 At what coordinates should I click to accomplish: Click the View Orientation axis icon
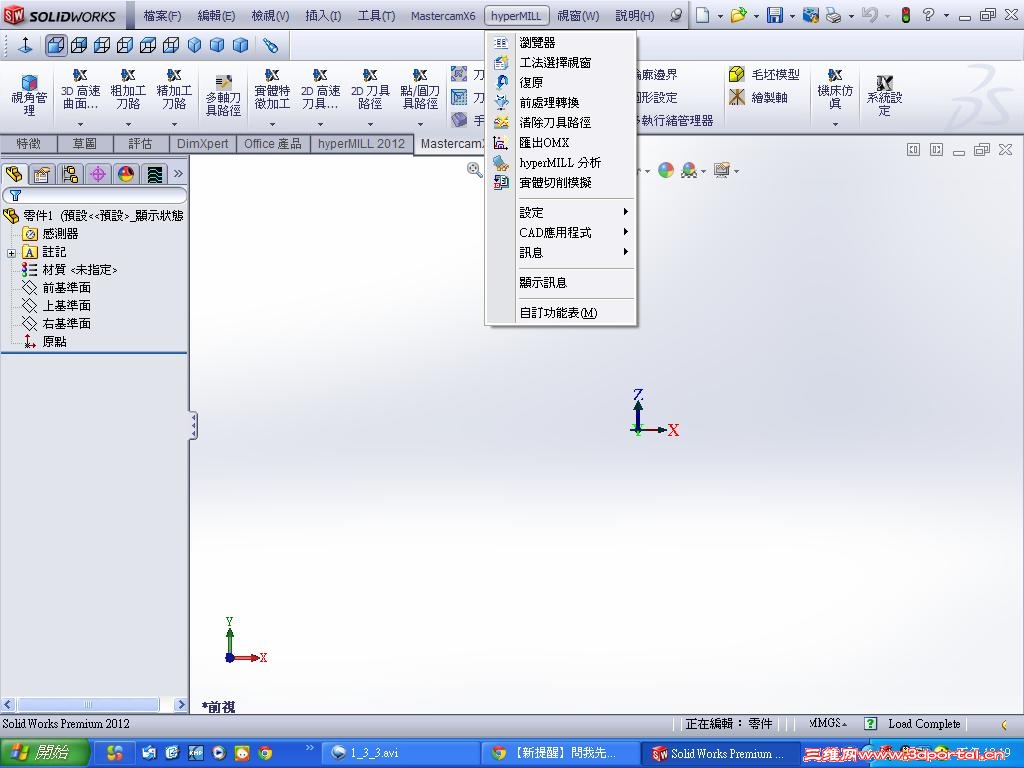25,45
